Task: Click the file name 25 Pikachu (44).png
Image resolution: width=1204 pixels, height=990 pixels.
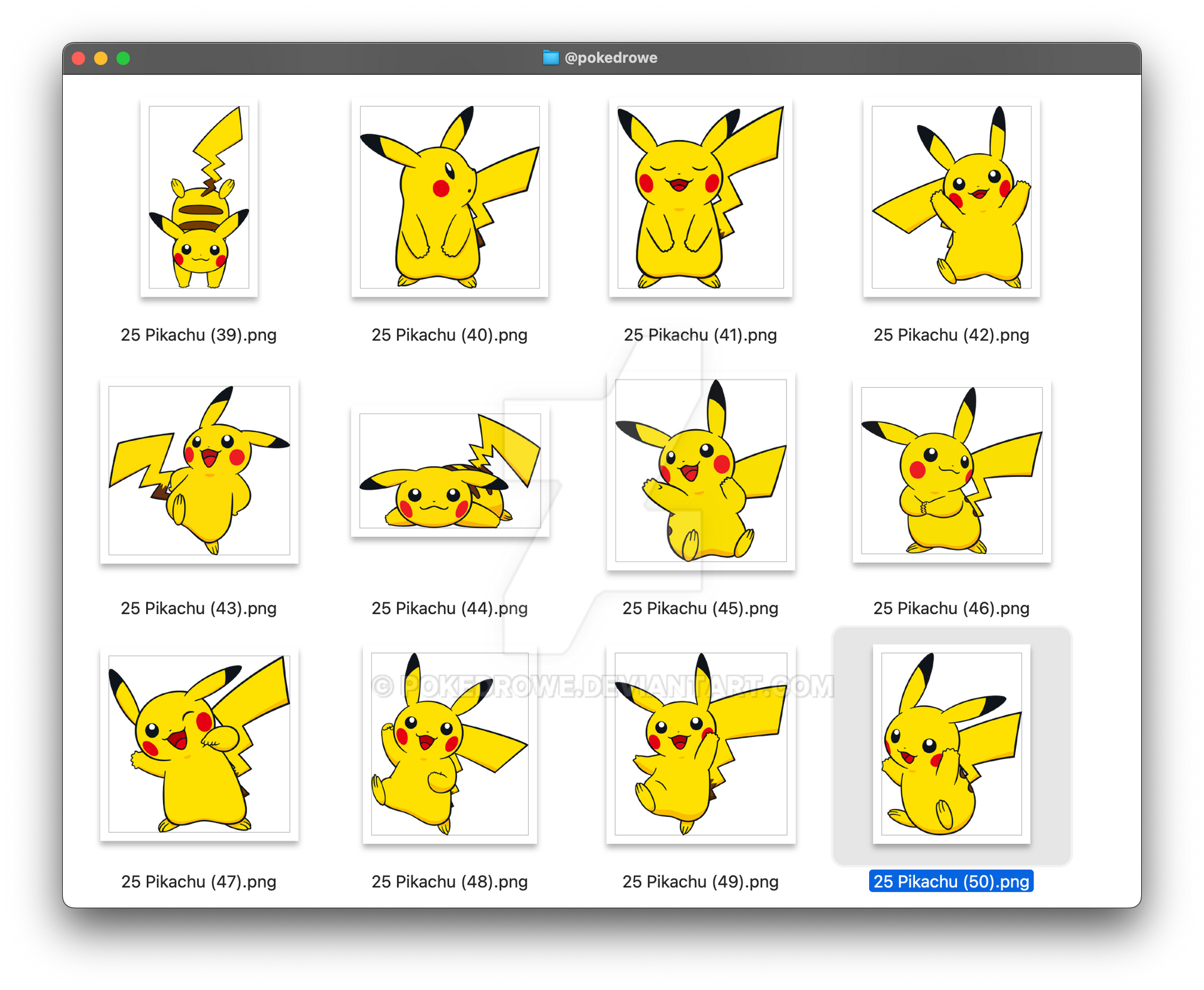Action: click(450, 609)
